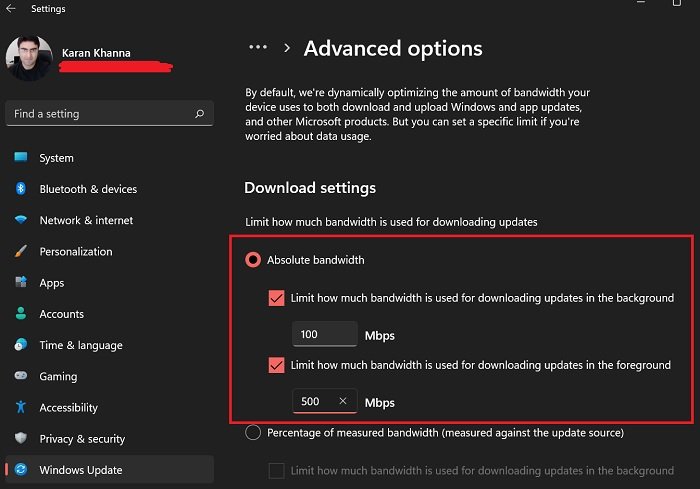Open the Windows Update section
The width and height of the screenshot is (700, 489).
click(80, 470)
